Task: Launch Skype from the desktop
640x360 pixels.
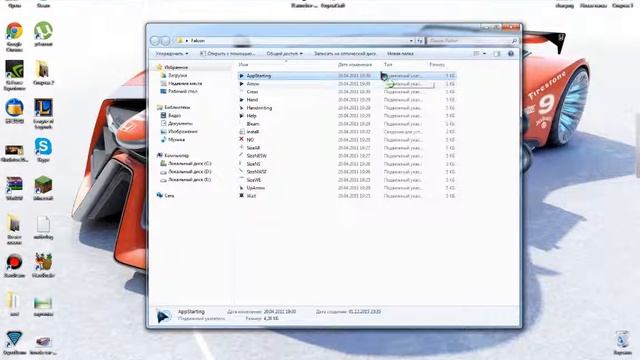Action: [43, 149]
